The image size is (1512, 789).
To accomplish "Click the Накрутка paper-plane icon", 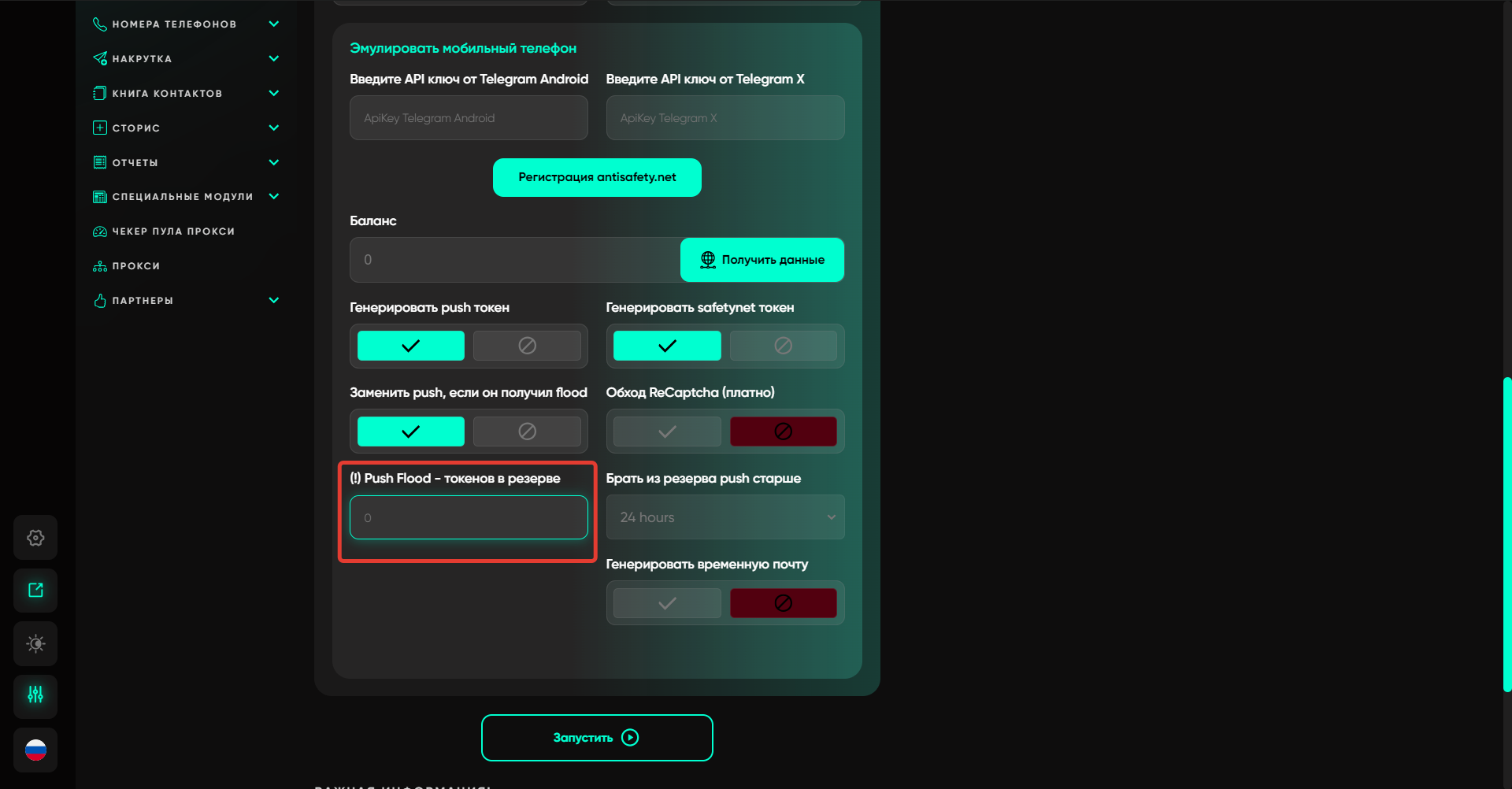I will 100,58.
